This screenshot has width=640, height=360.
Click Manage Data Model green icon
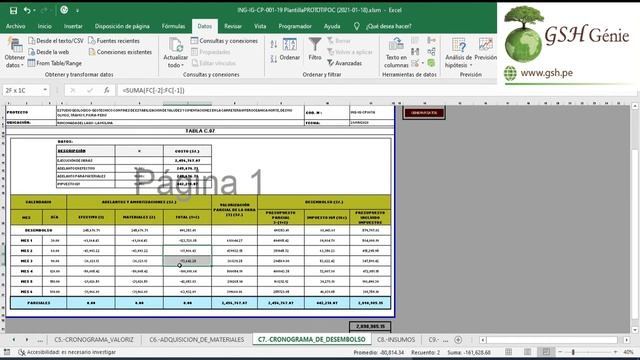click(x=431, y=63)
